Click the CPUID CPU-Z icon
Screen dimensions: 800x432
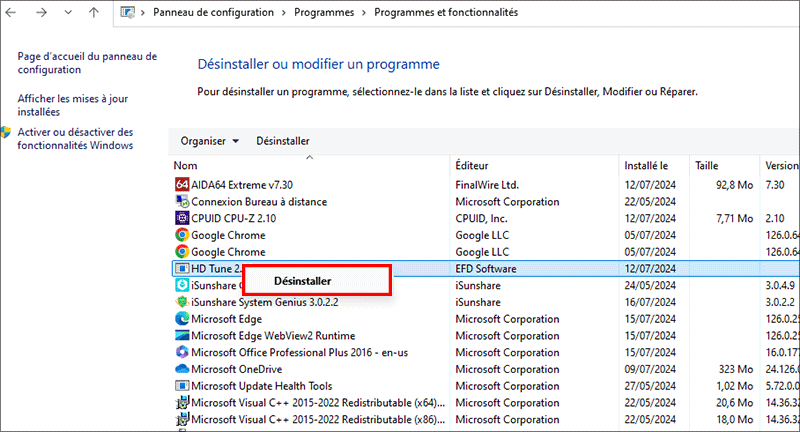coord(182,218)
